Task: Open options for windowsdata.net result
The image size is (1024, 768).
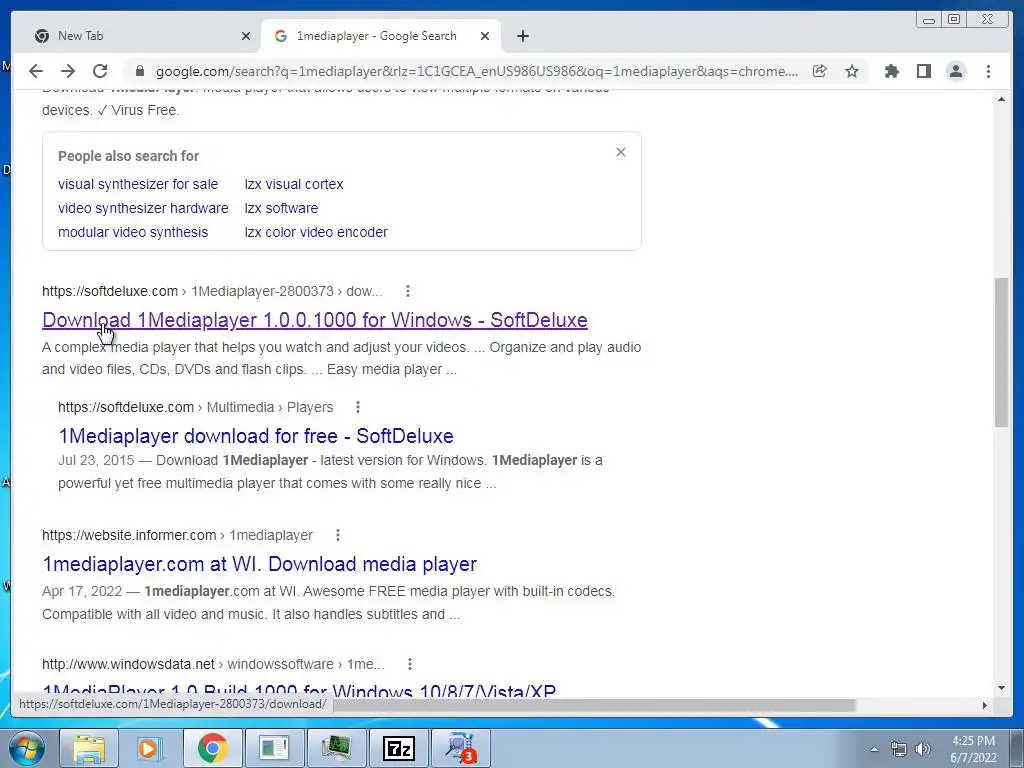Action: 409,664
